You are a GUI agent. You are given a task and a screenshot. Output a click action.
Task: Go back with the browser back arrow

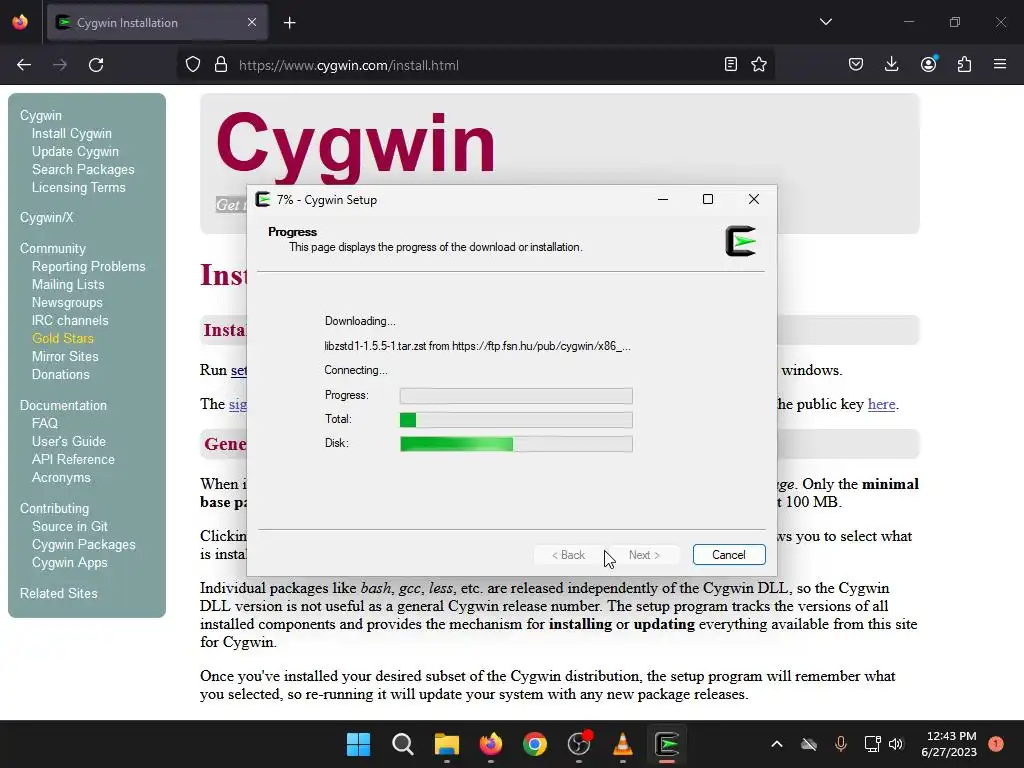24,65
